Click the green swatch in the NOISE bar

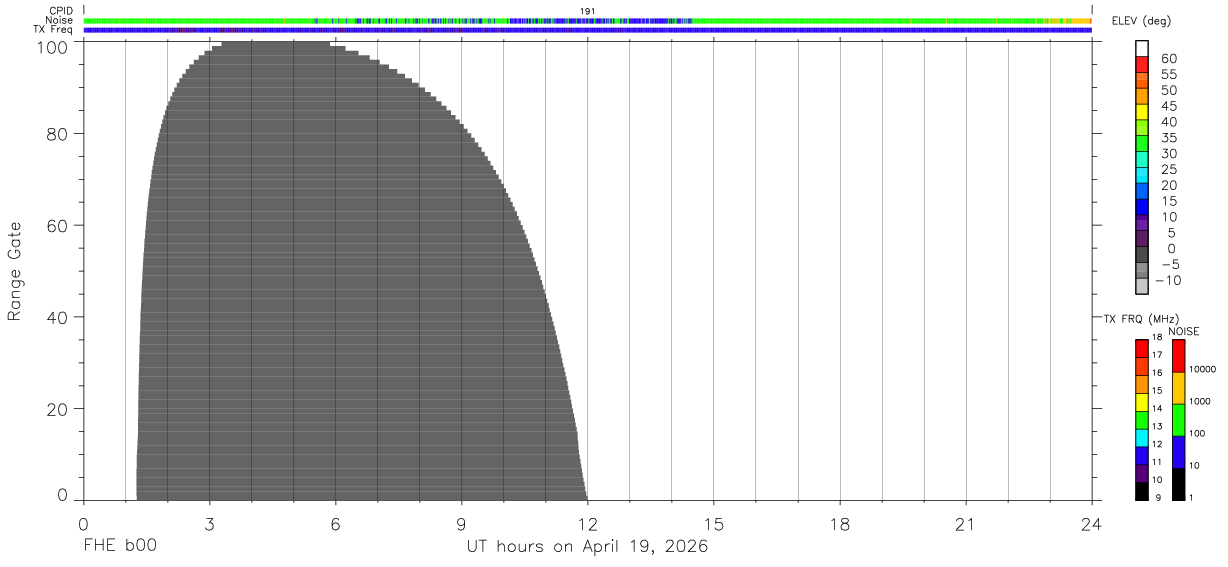coord(1178,420)
